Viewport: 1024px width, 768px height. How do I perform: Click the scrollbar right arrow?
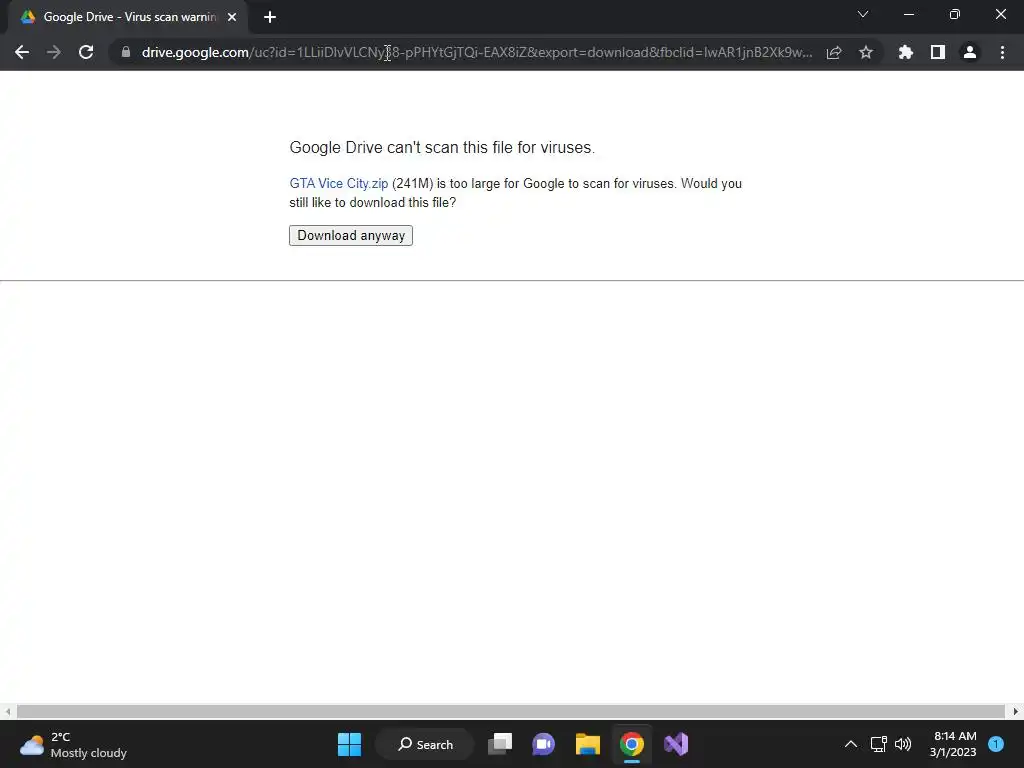(1016, 711)
